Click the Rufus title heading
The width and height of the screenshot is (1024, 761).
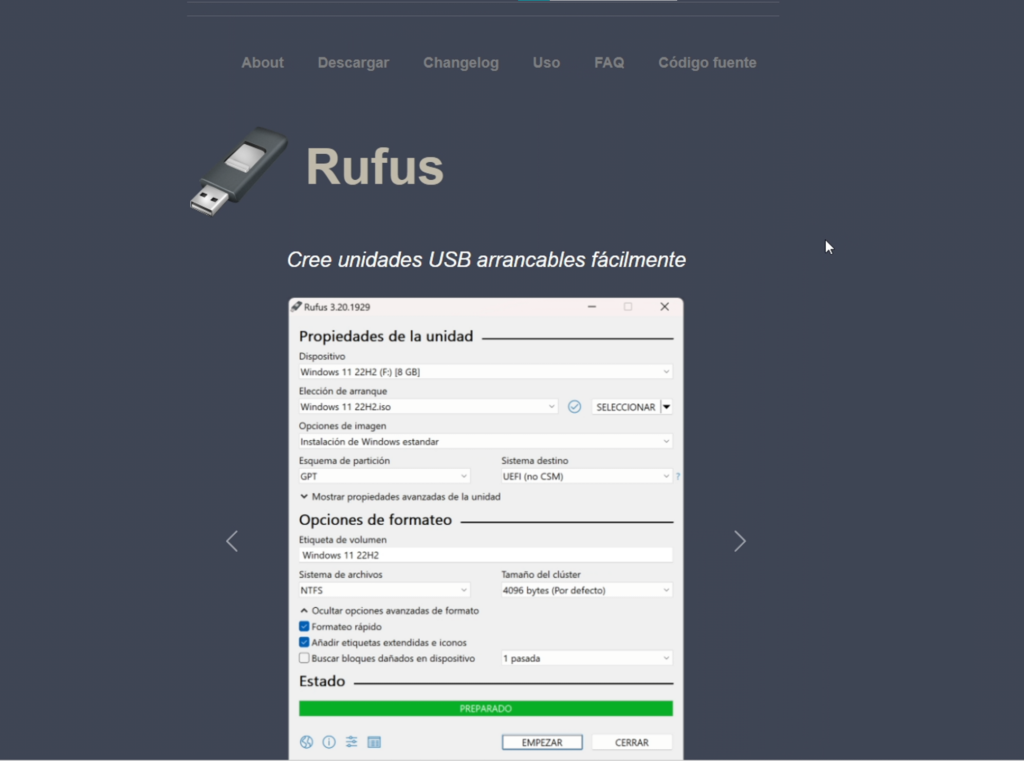(x=375, y=167)
